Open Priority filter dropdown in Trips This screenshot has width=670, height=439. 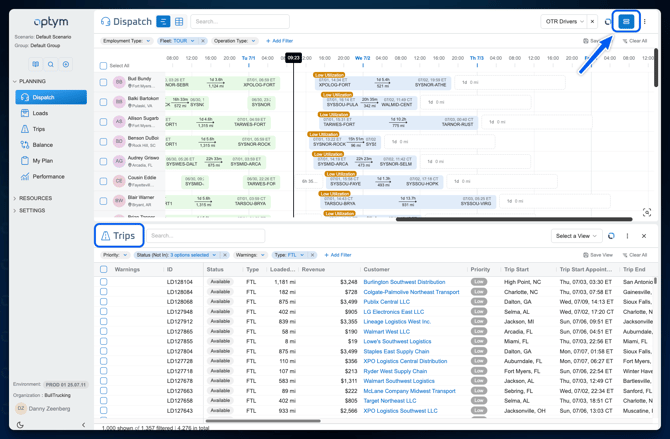[x=115, y=255]
